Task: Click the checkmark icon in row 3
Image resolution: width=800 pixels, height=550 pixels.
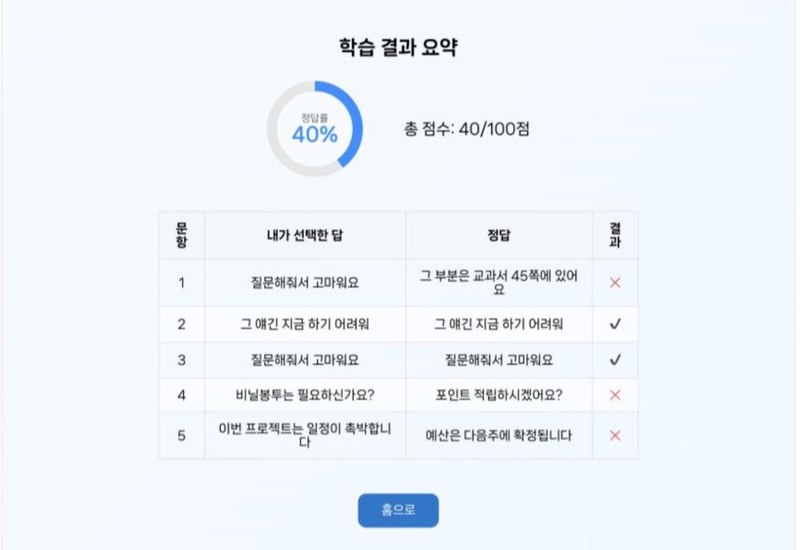Action: 615,360
